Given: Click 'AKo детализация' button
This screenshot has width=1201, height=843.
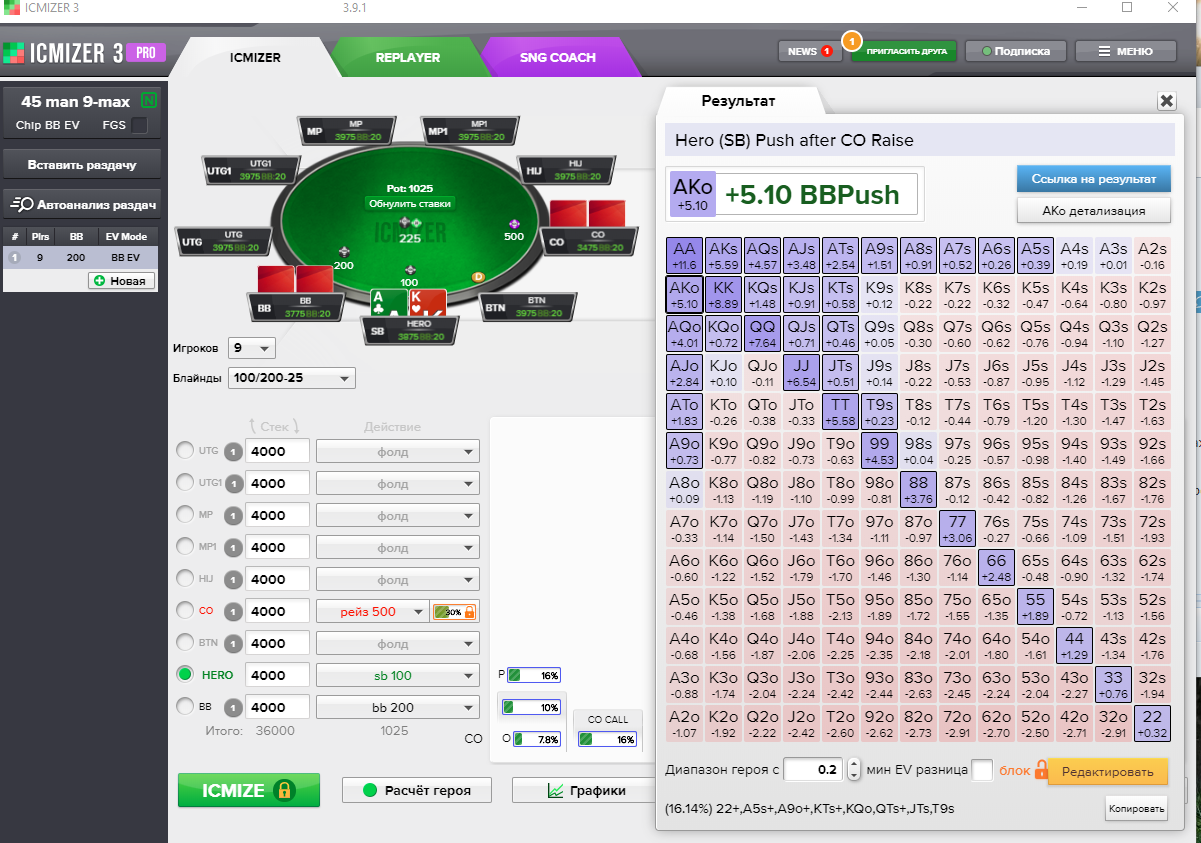Looking at the screenshot, I should click(x=1093, y=210).
